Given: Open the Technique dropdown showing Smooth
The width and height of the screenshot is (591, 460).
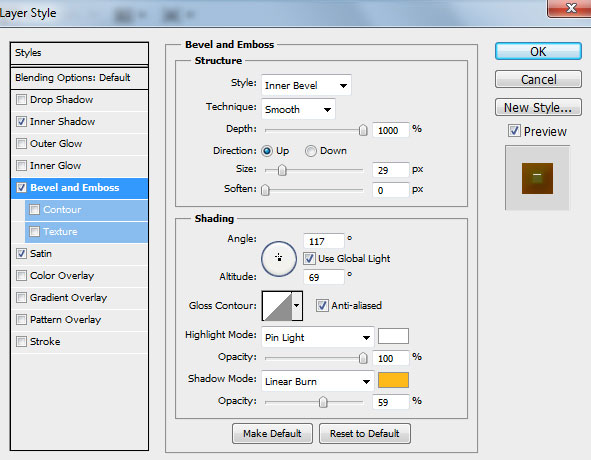Looking at the screenshot, I should click(x=298, y=109).
